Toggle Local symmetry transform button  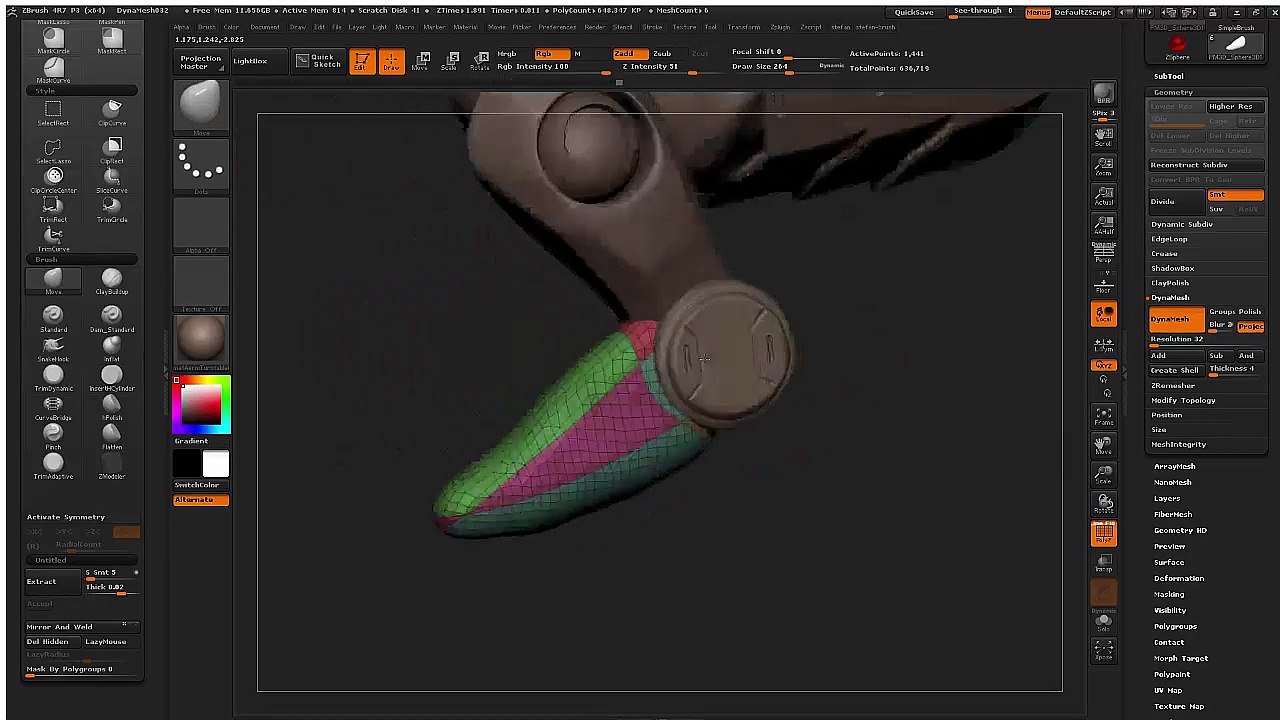click(x=1103, y=314)
